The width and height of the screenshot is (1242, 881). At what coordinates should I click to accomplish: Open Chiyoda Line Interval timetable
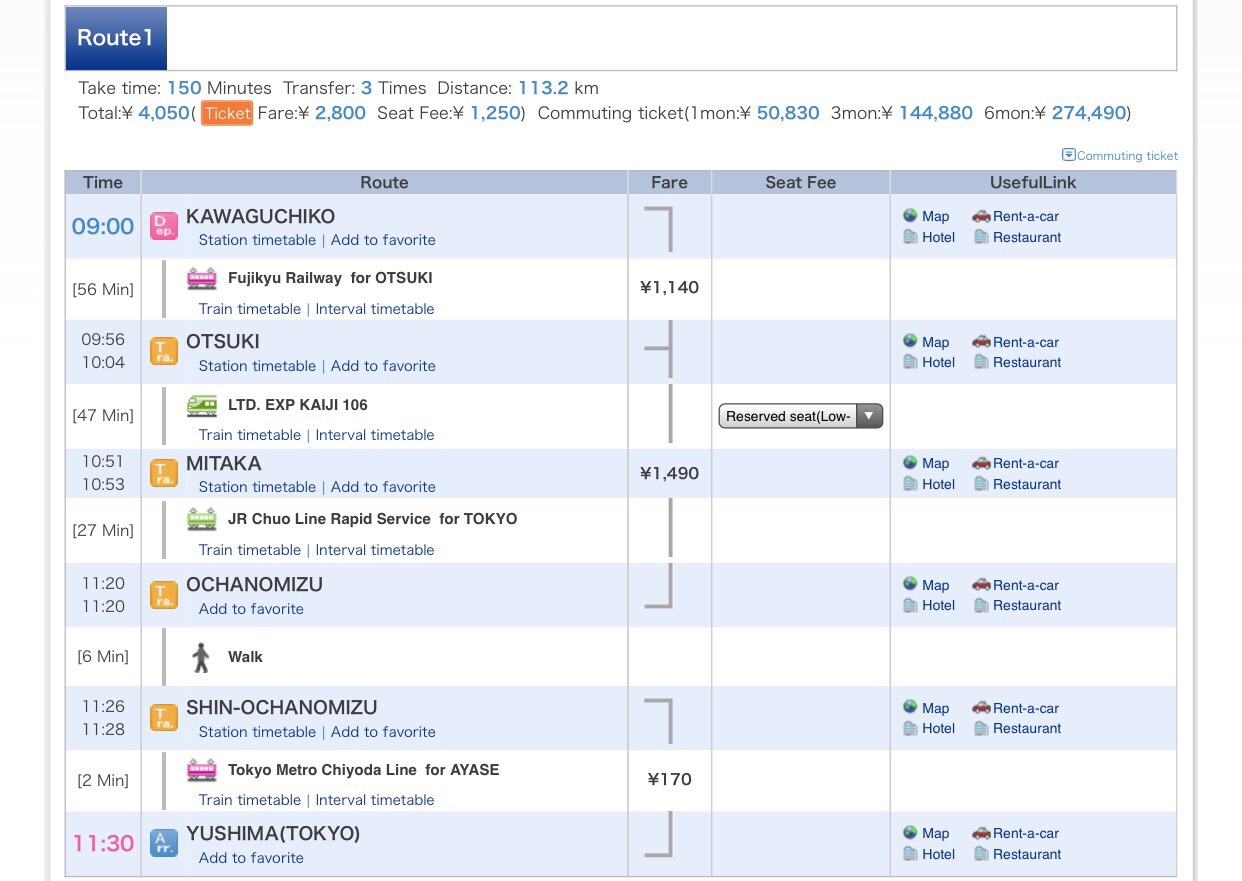(375, 800)
